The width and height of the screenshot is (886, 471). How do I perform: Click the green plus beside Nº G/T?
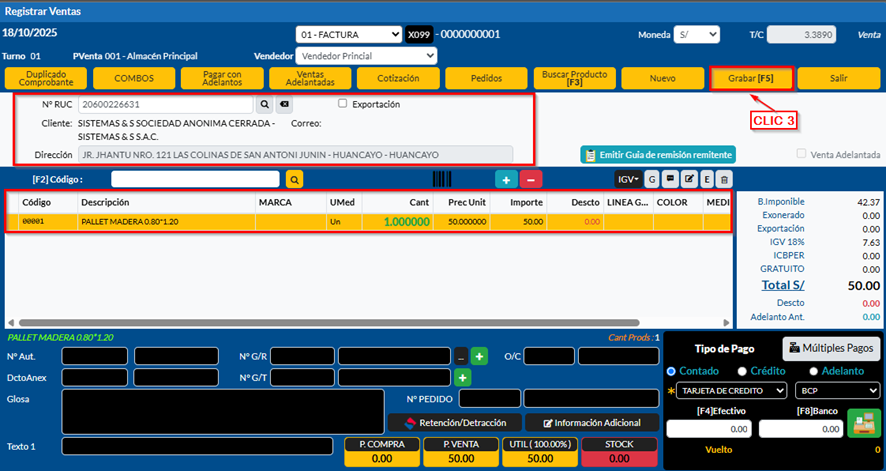pos(462,378)
